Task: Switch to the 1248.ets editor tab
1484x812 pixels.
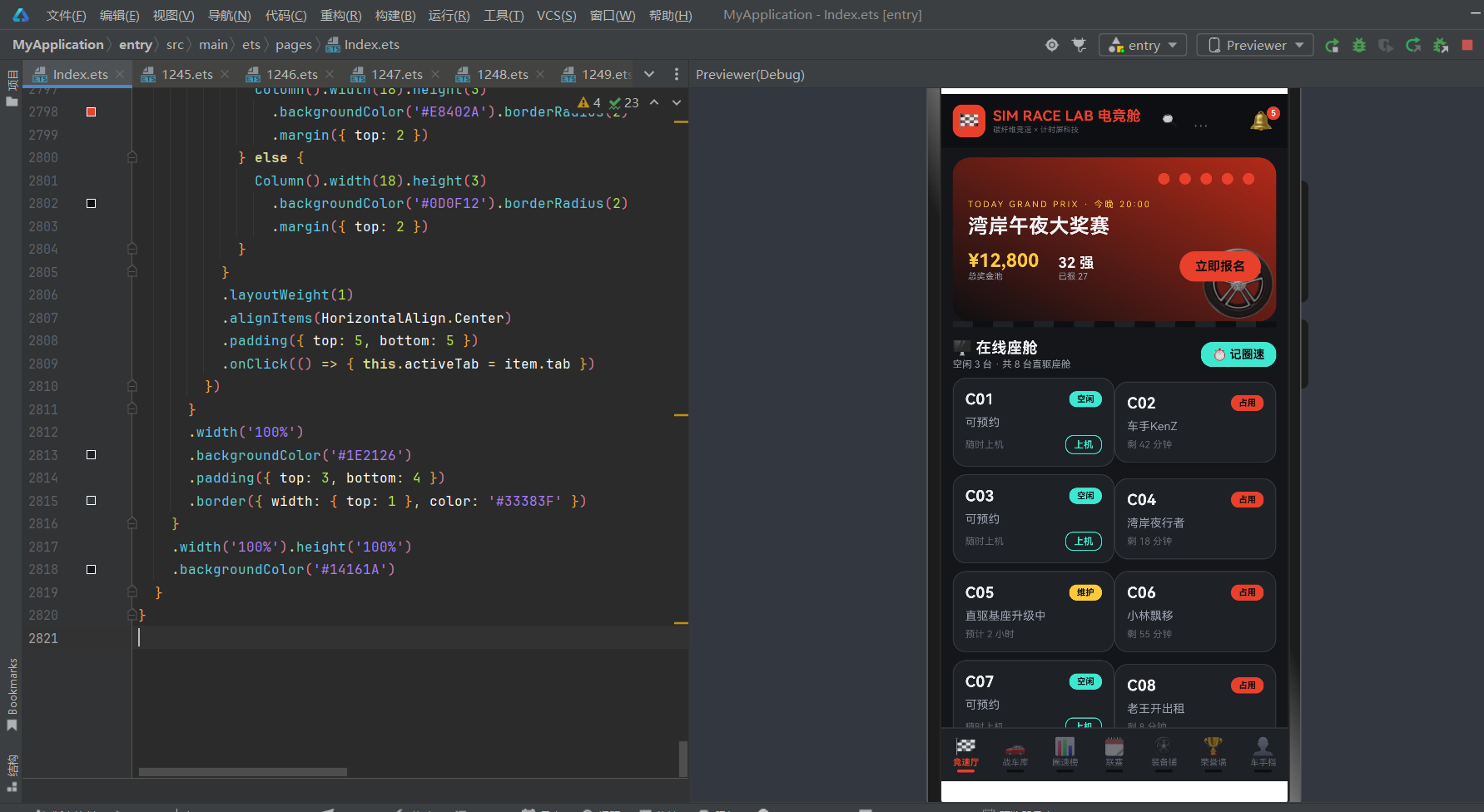Action: pos(503,74)
